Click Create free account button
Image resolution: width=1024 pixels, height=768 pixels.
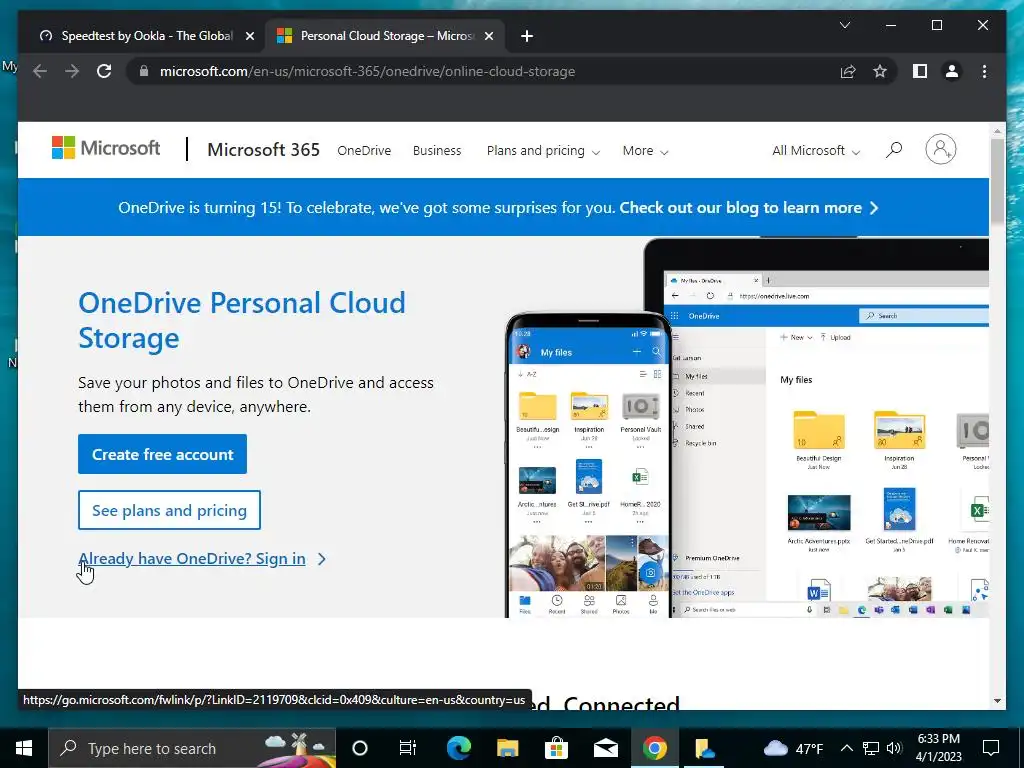tap(163, 454)
